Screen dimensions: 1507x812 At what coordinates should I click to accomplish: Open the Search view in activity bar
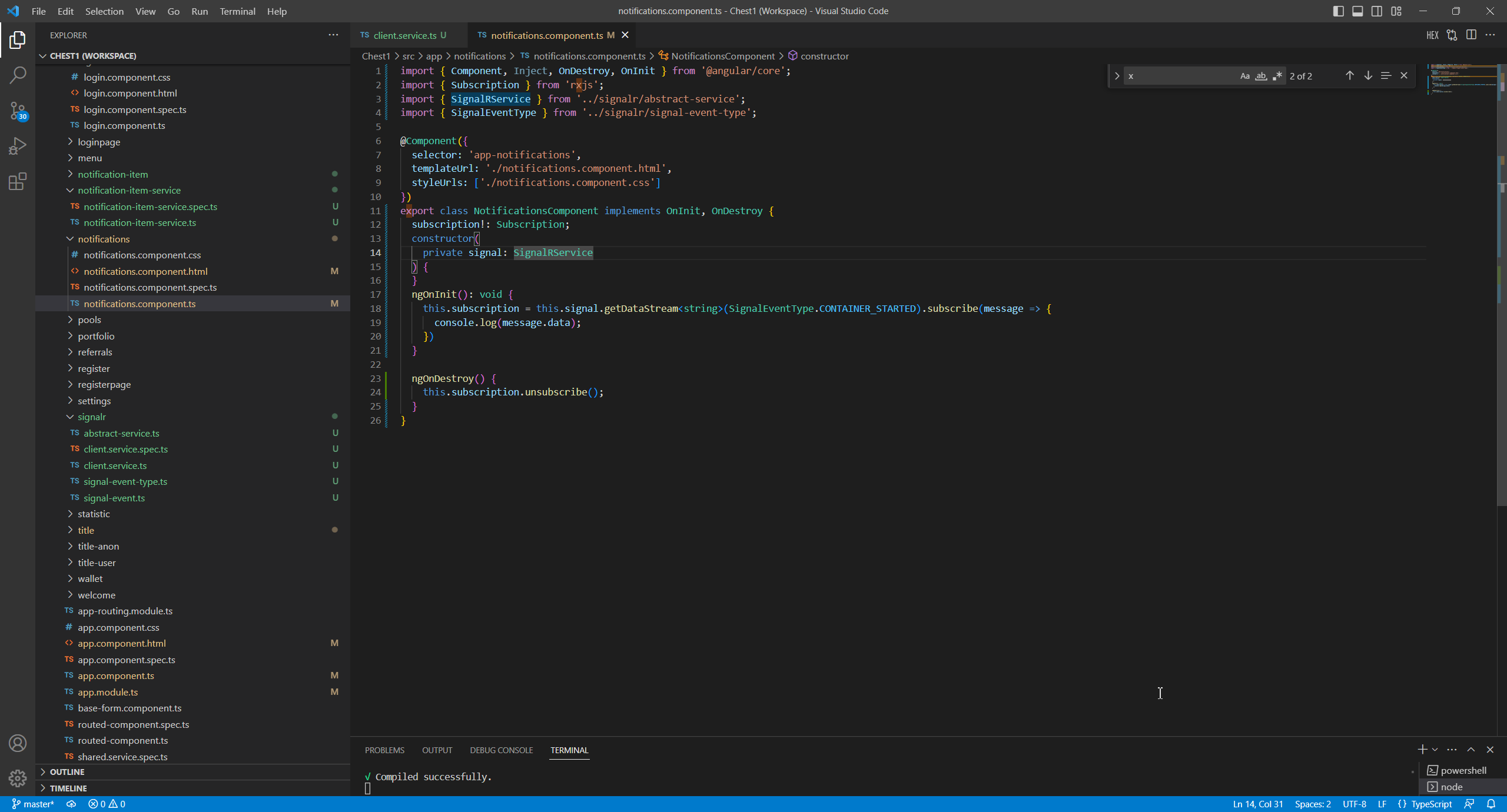tap(18, 75)
